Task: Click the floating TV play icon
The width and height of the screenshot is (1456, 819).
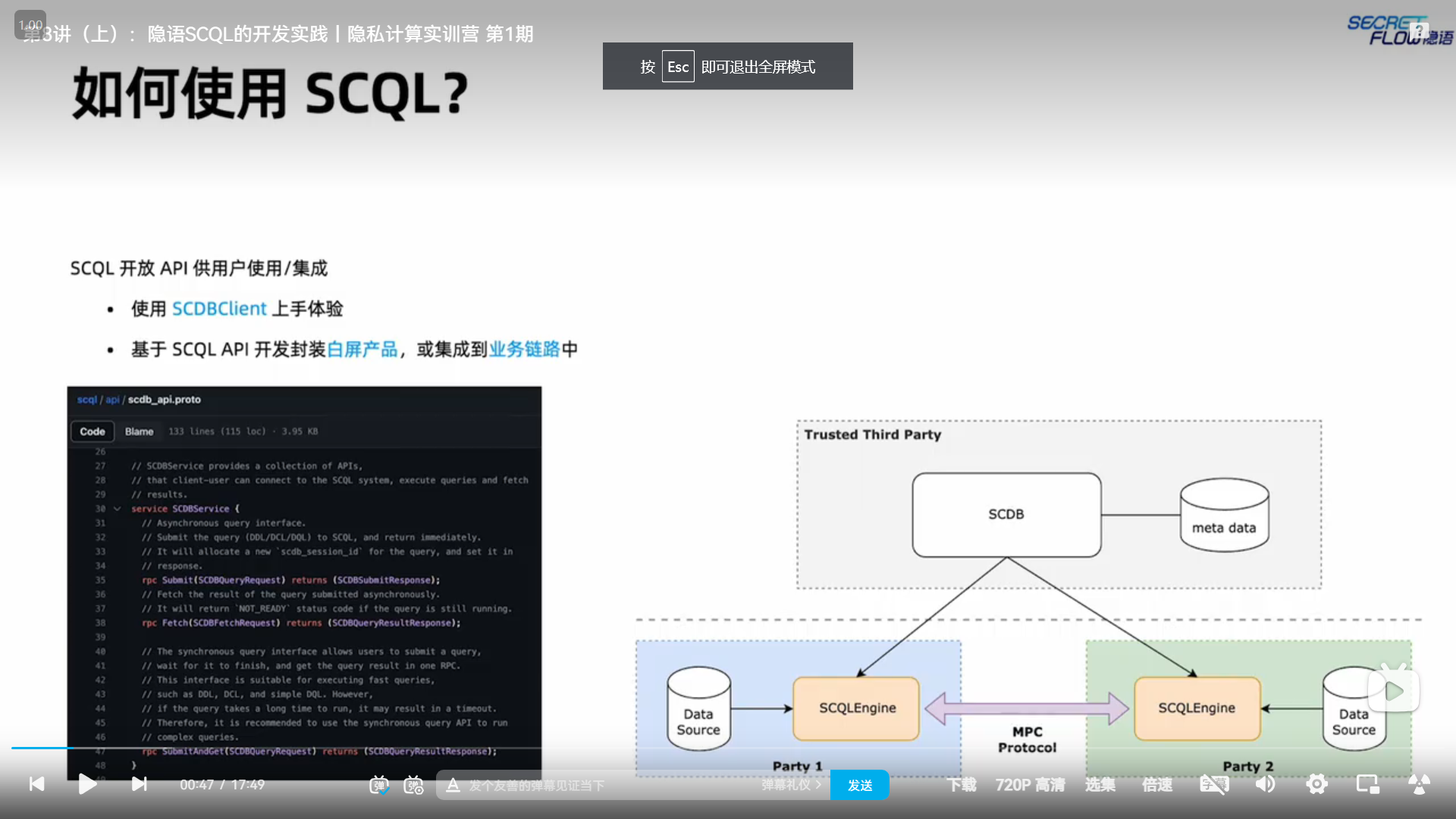Action: pos(1393,690)
